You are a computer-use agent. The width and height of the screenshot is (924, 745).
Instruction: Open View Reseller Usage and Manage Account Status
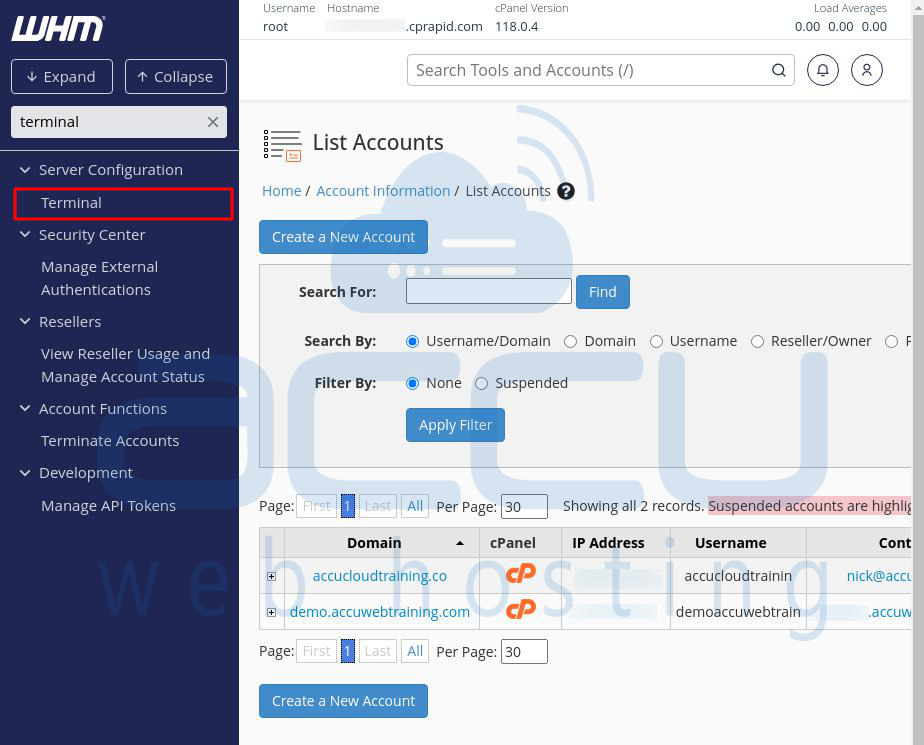coord(125,365)
